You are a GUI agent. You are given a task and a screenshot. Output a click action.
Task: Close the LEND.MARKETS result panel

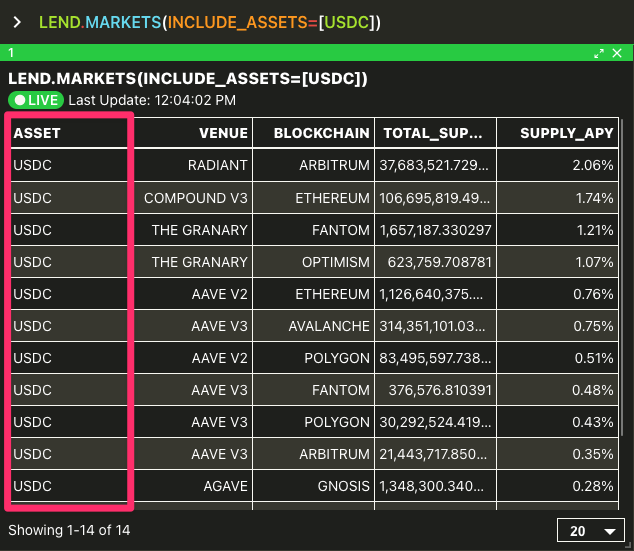click(617, 53)
